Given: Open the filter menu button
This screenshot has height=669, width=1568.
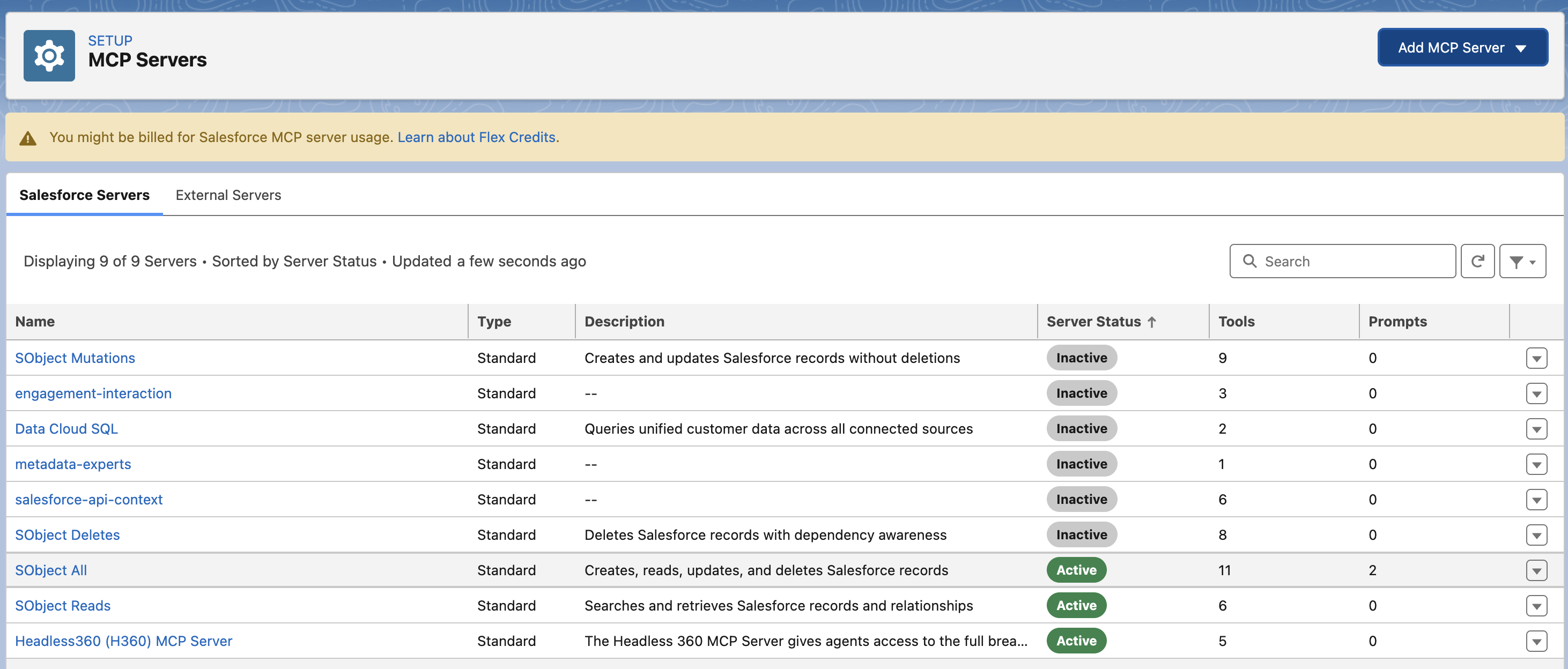Looking at the screenshot, I should pyautogui.click(x=1522, y=261).
